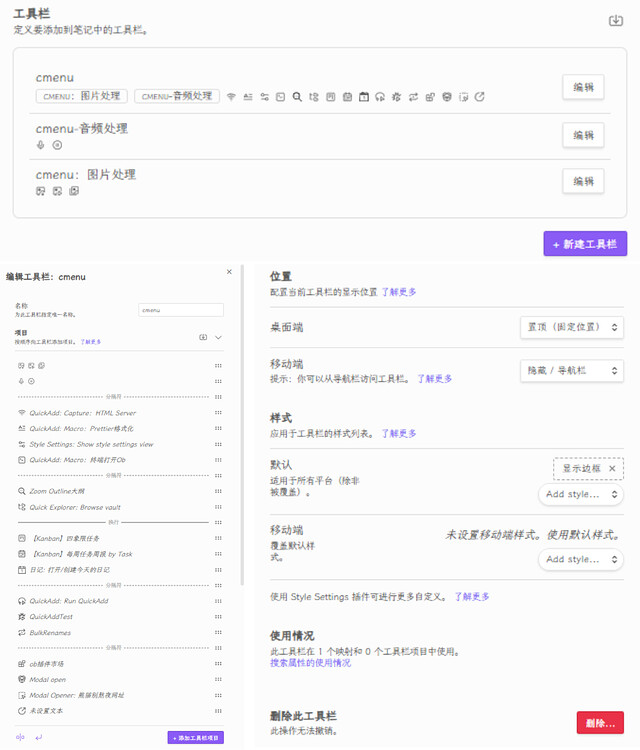640x750 pixels.
Task: Open 了解更多 link in 项目 description
Action: pos(90,342)
